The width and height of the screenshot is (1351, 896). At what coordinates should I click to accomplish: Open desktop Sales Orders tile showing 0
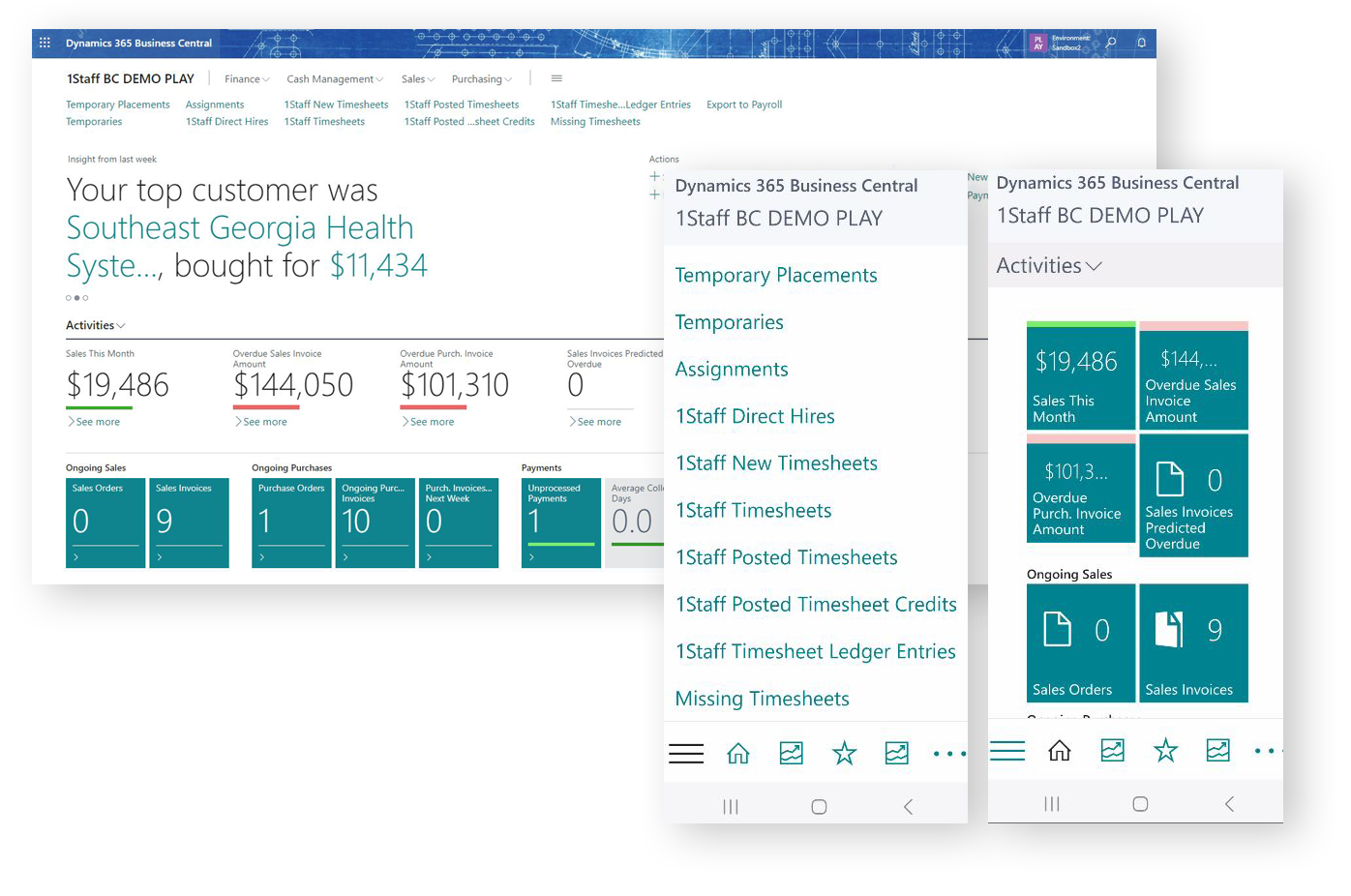tap(105, 523)
